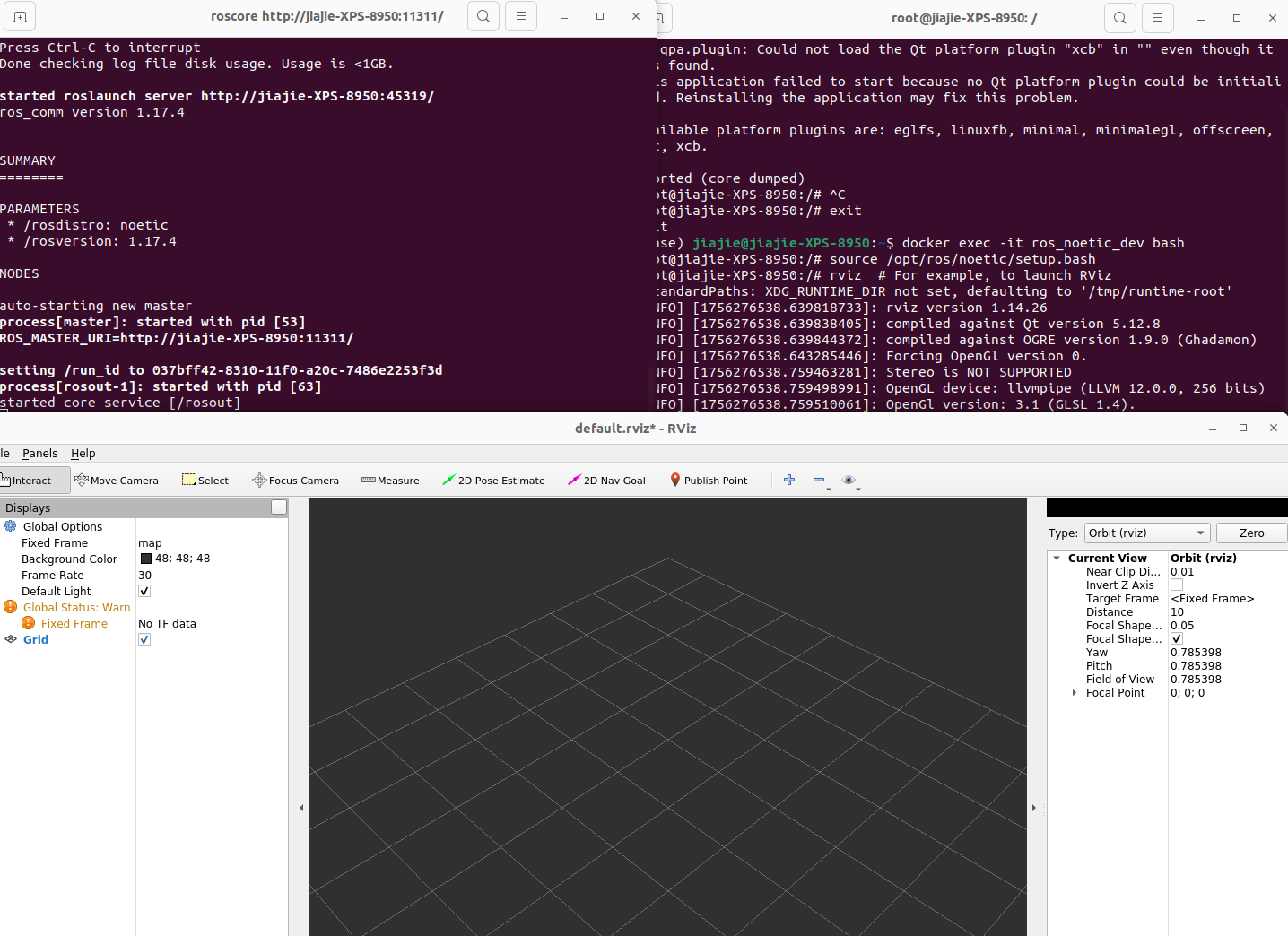Click the Global Options gear icon
Screen dimensions: 1288x936
pos(11,526)
